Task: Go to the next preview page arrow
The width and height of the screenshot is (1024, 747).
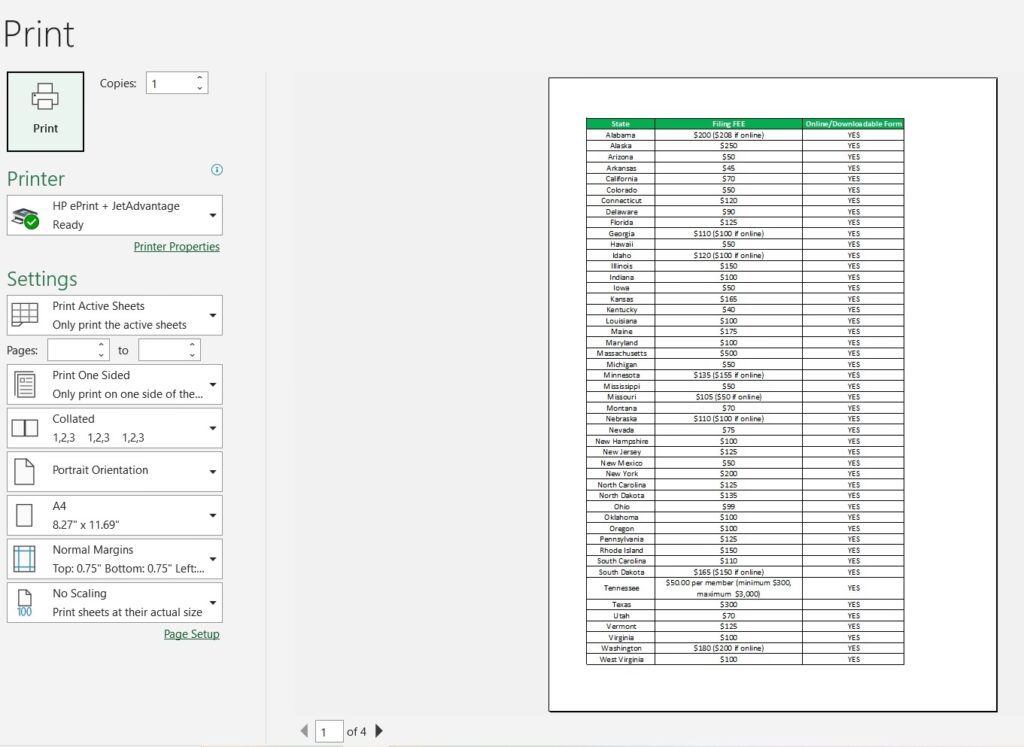Action: (379, 731)
